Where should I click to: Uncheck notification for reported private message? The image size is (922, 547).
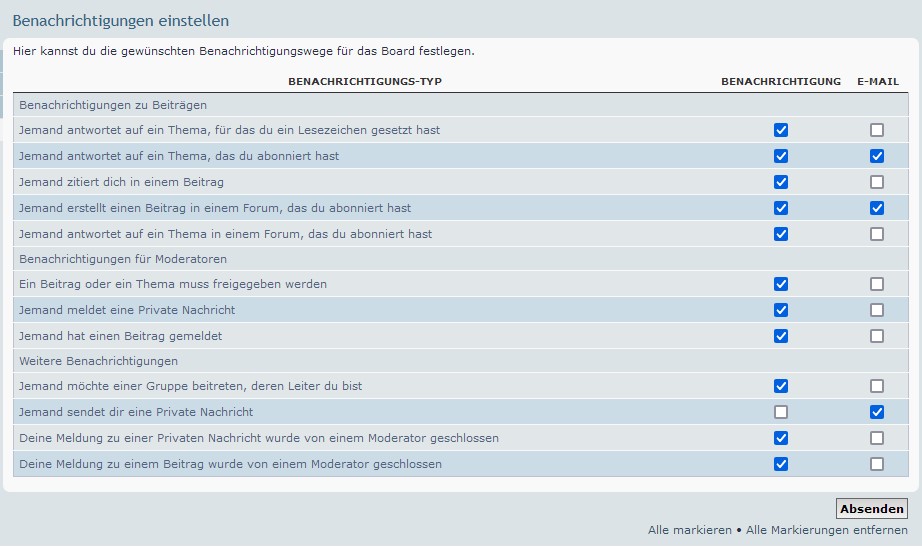point(781,310)
